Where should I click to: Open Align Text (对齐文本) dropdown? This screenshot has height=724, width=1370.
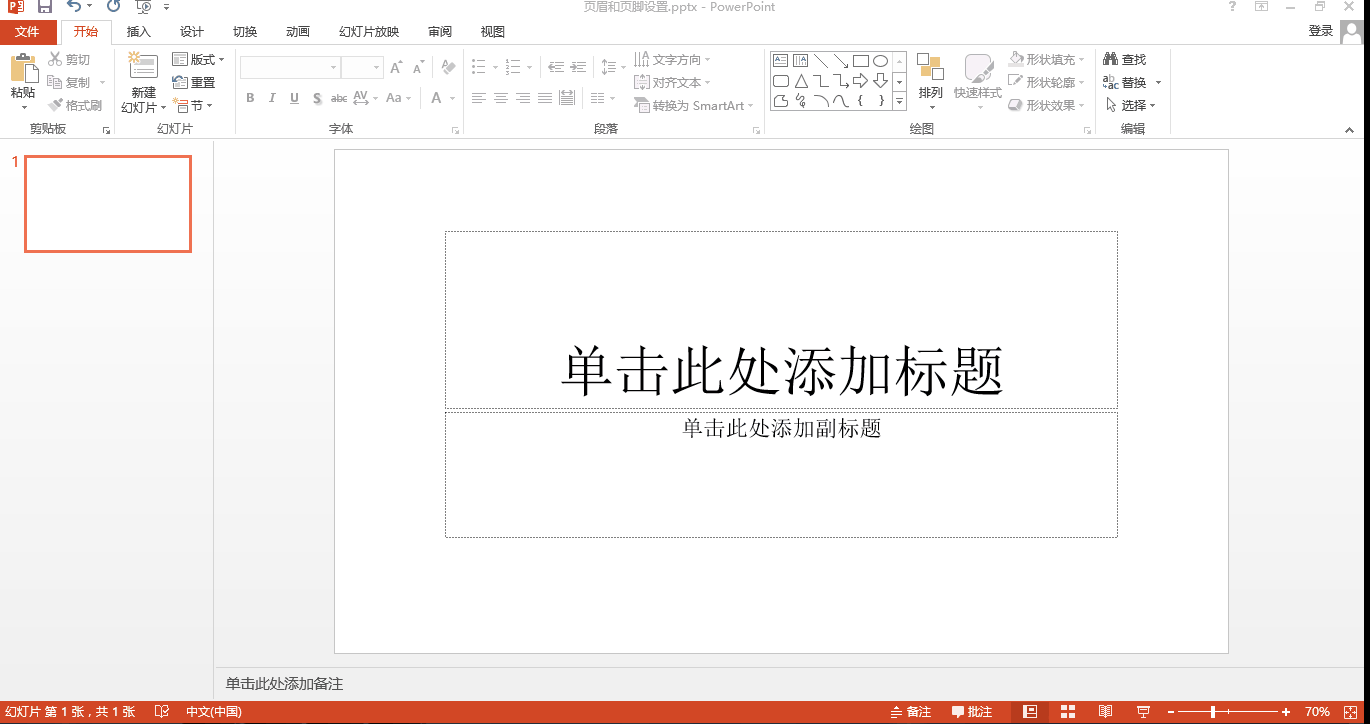673,83
